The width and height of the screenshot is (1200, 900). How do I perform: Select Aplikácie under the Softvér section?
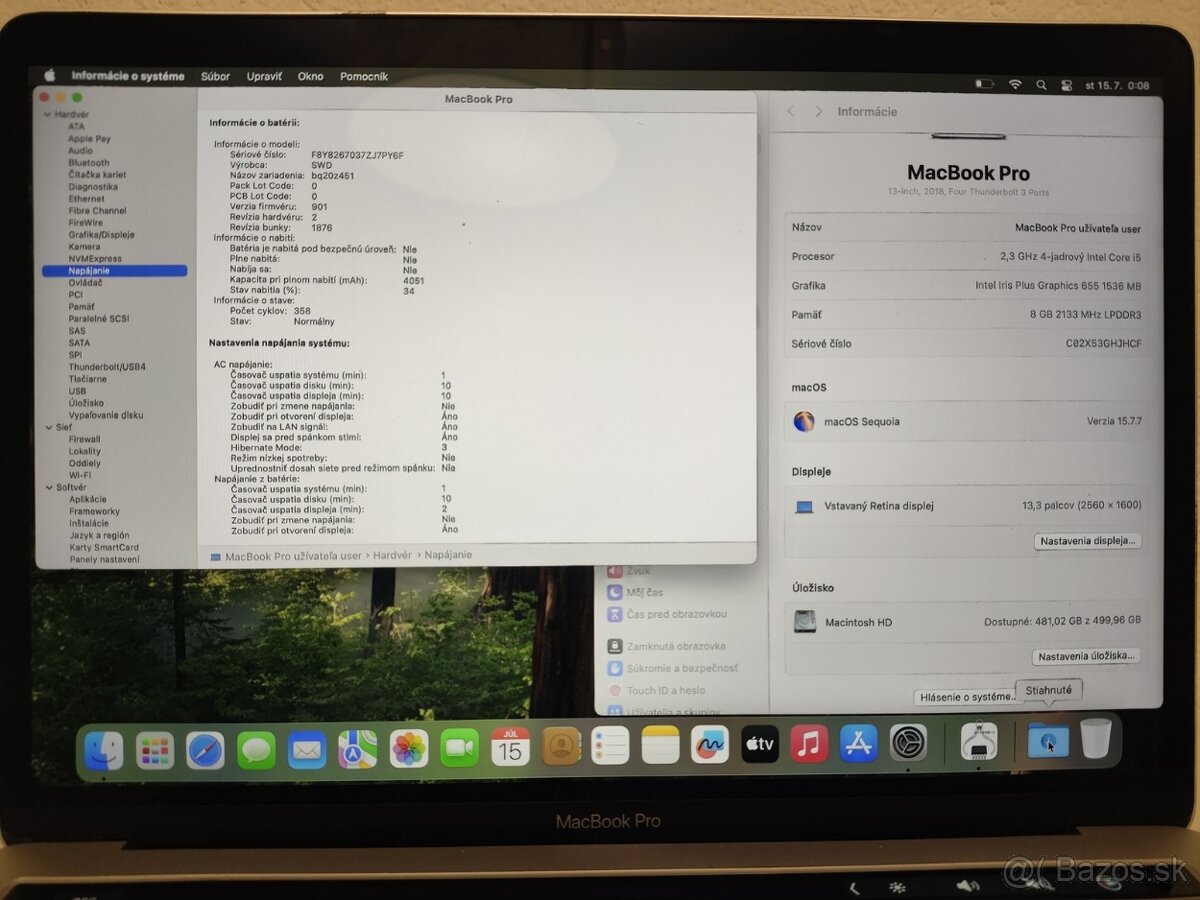coord(87,499)
